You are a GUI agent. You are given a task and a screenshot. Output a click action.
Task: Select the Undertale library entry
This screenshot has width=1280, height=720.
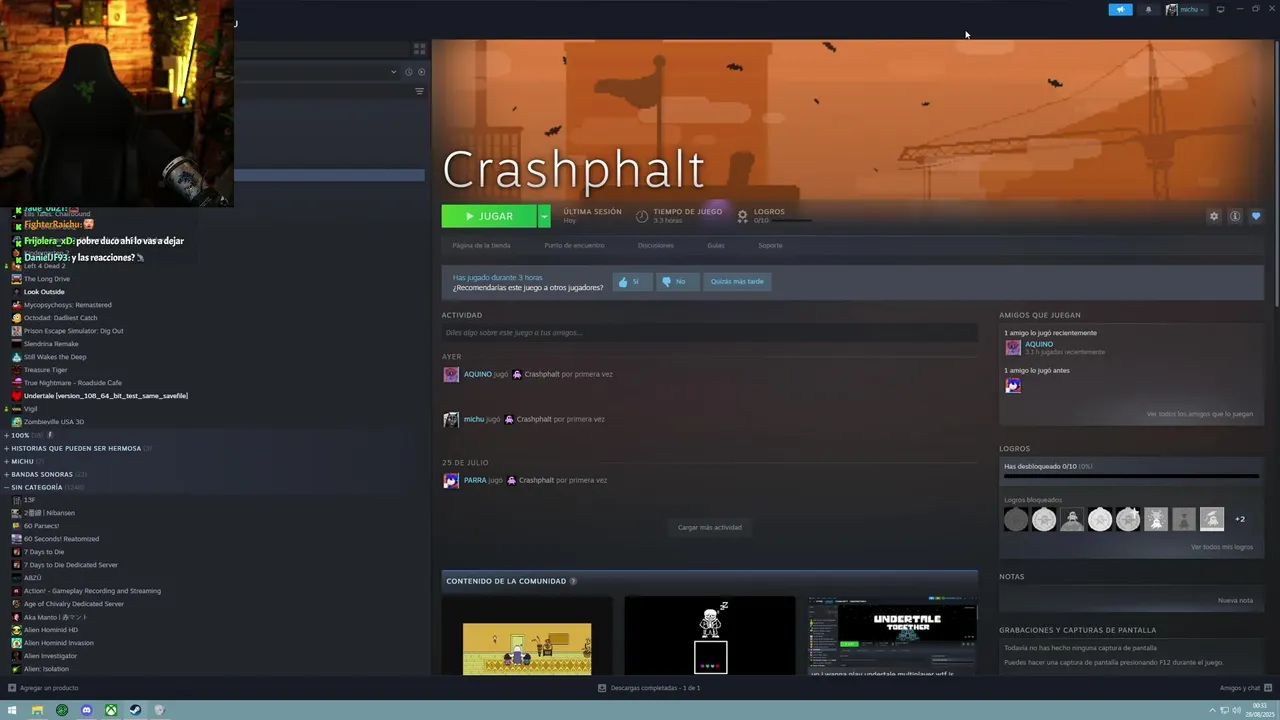(x=105, y=396)
